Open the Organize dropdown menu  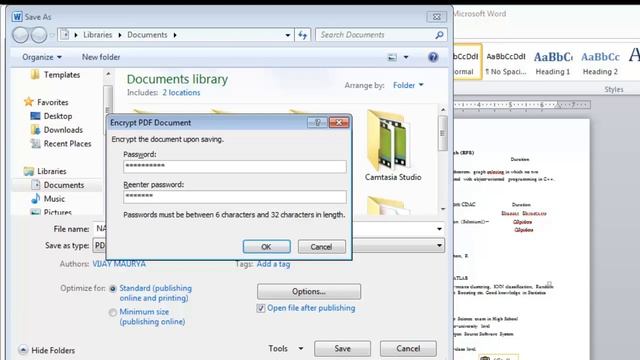[x=42, y=57]
